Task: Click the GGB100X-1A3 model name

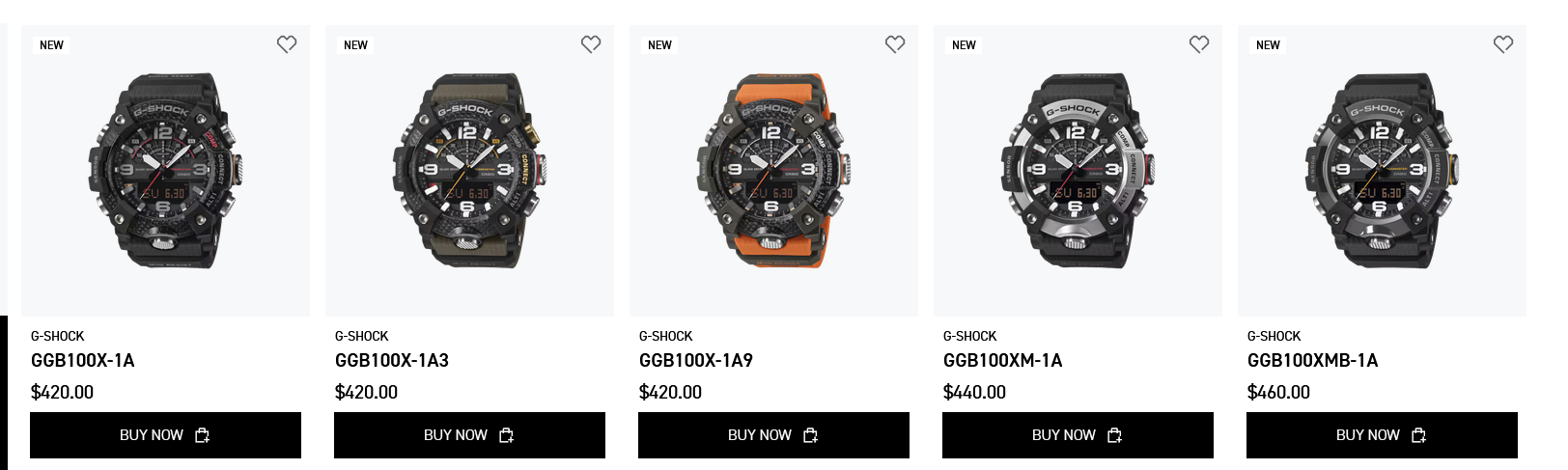Action: [392, 361]
